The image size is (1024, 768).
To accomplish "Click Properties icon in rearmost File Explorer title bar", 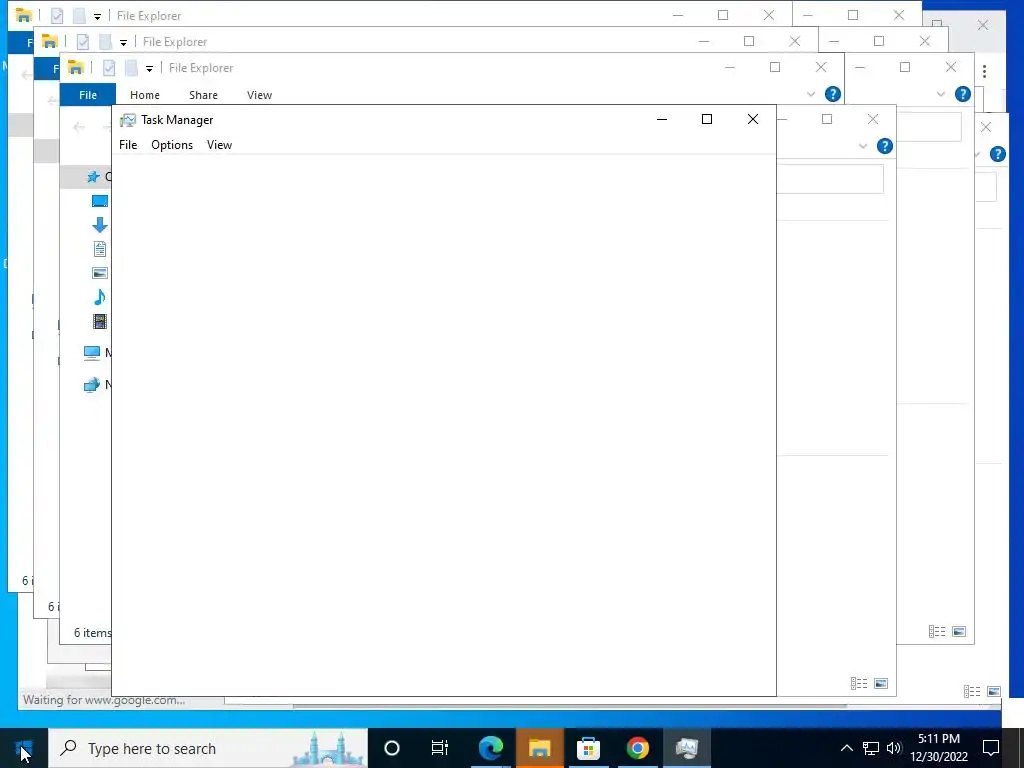I will point(57,16).
